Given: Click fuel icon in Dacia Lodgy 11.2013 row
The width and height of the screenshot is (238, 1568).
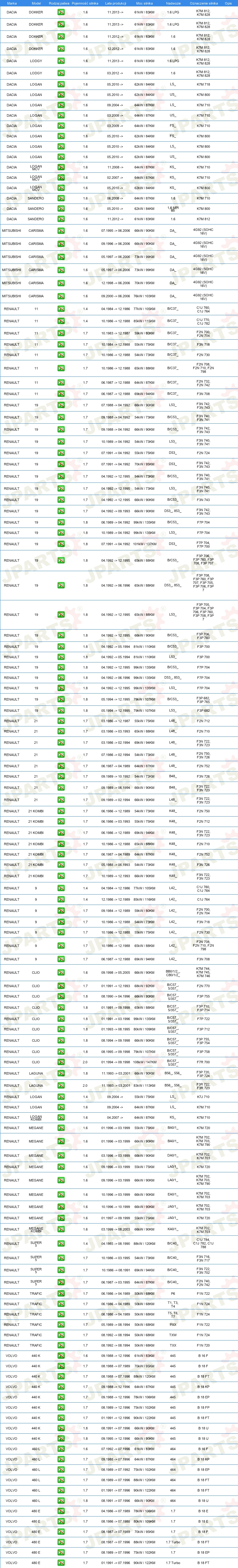Looking at the screenshot, I should tap(61, 61).
